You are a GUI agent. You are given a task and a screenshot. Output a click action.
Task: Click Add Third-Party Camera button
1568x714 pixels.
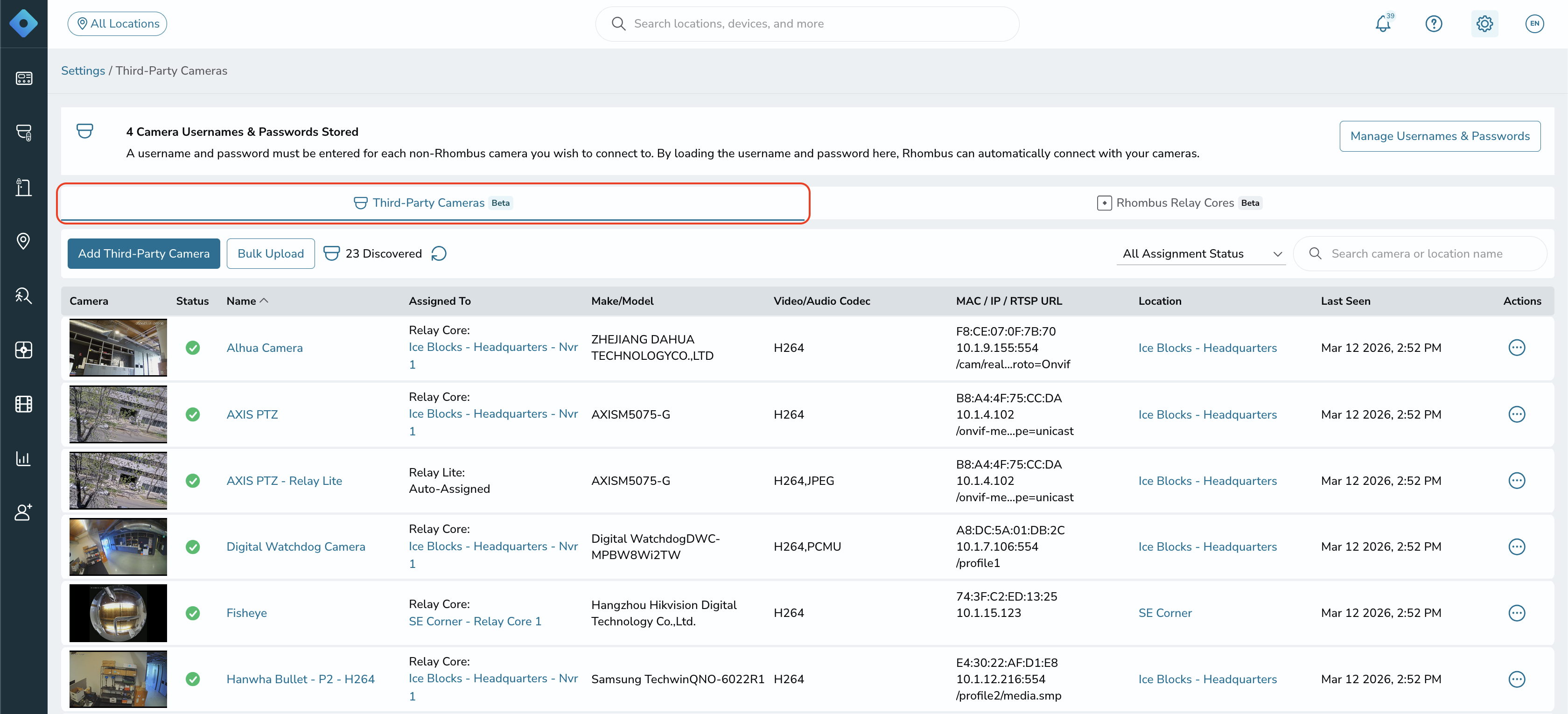point(144,253)
